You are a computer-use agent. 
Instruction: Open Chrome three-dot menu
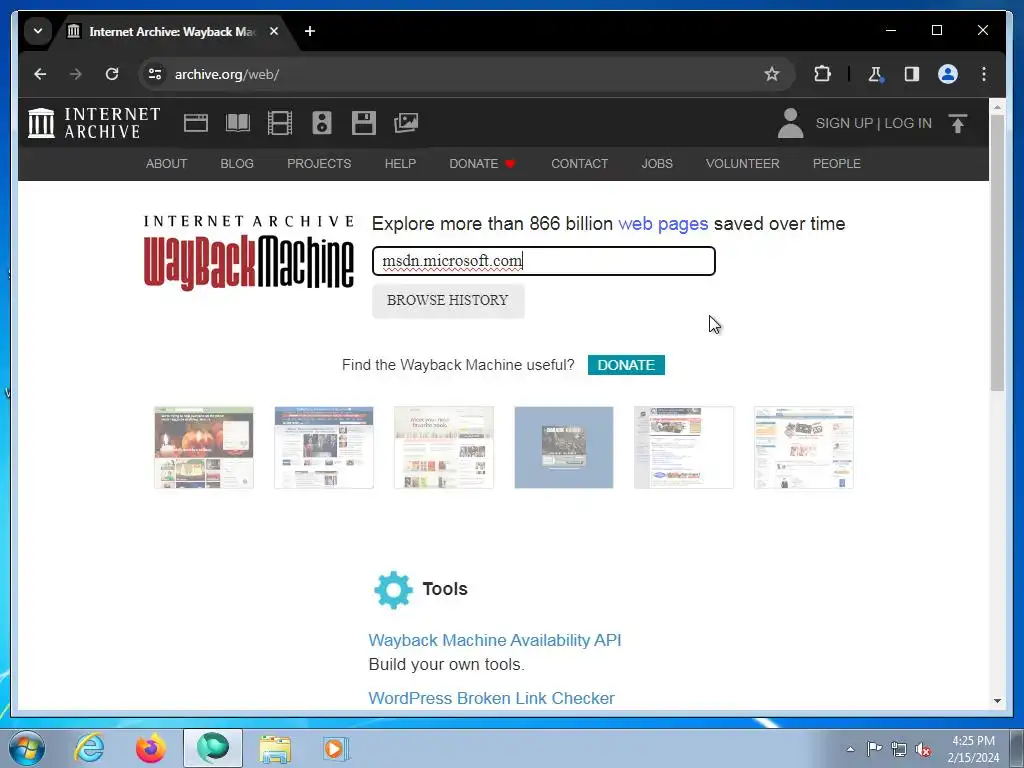[x=984, y=74]
